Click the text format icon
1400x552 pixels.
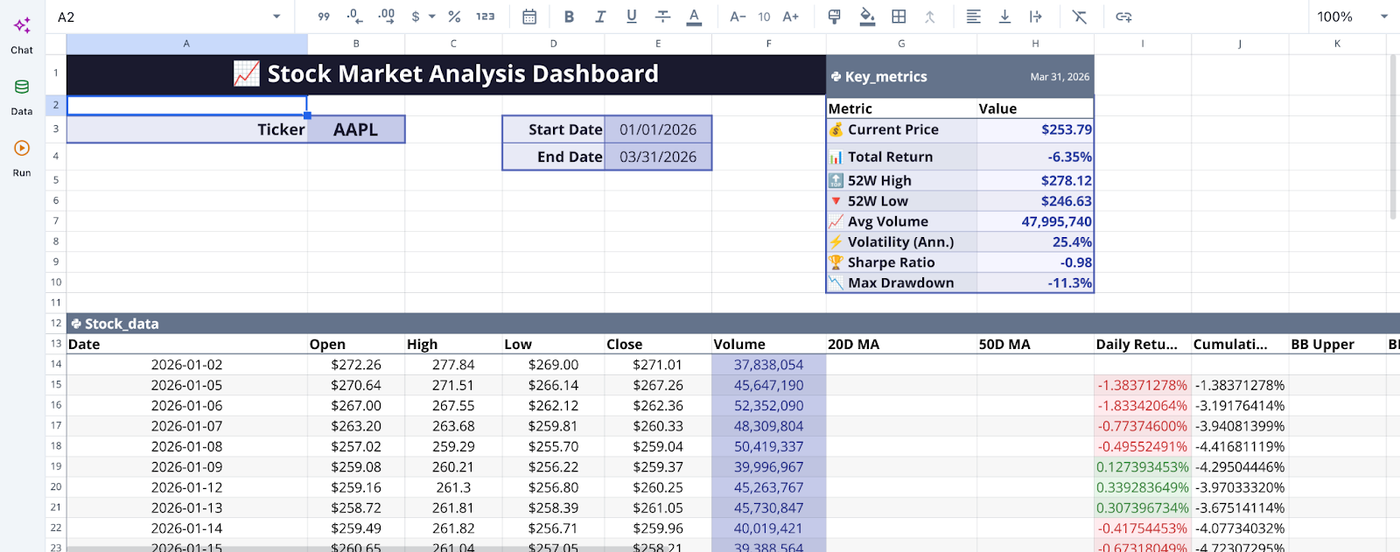click(x=323, y=16)
